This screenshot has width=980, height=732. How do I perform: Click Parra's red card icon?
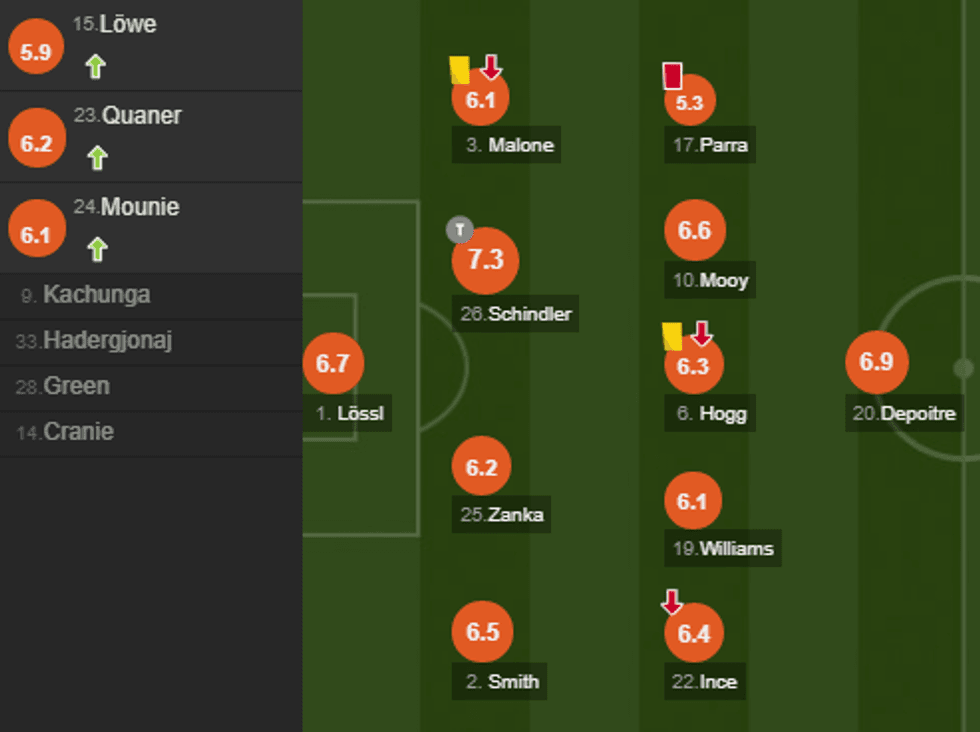tap(672, 76)
